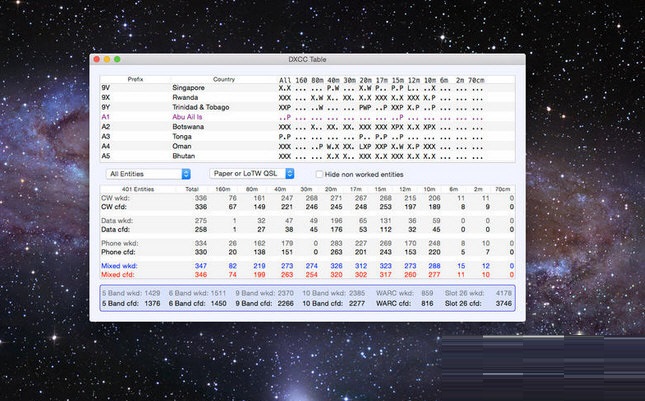Click the 6 Band cfd value 1450
The image size is (645, 401).
218,304
